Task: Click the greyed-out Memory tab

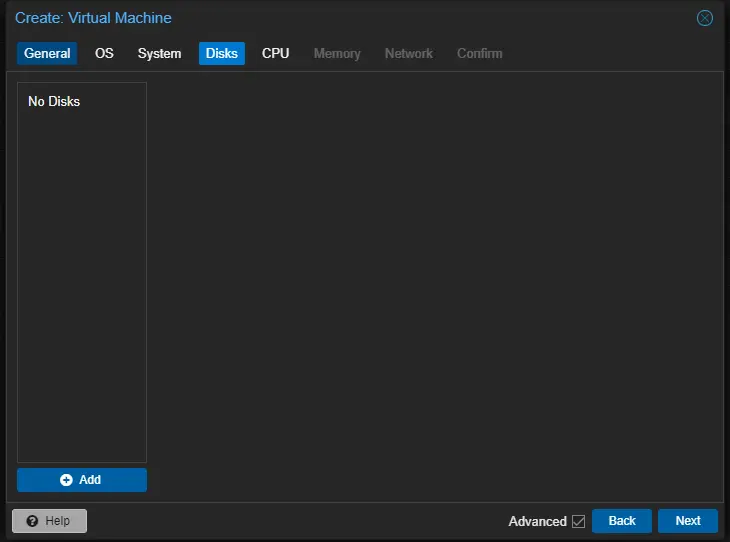Action: coord(337,53)
